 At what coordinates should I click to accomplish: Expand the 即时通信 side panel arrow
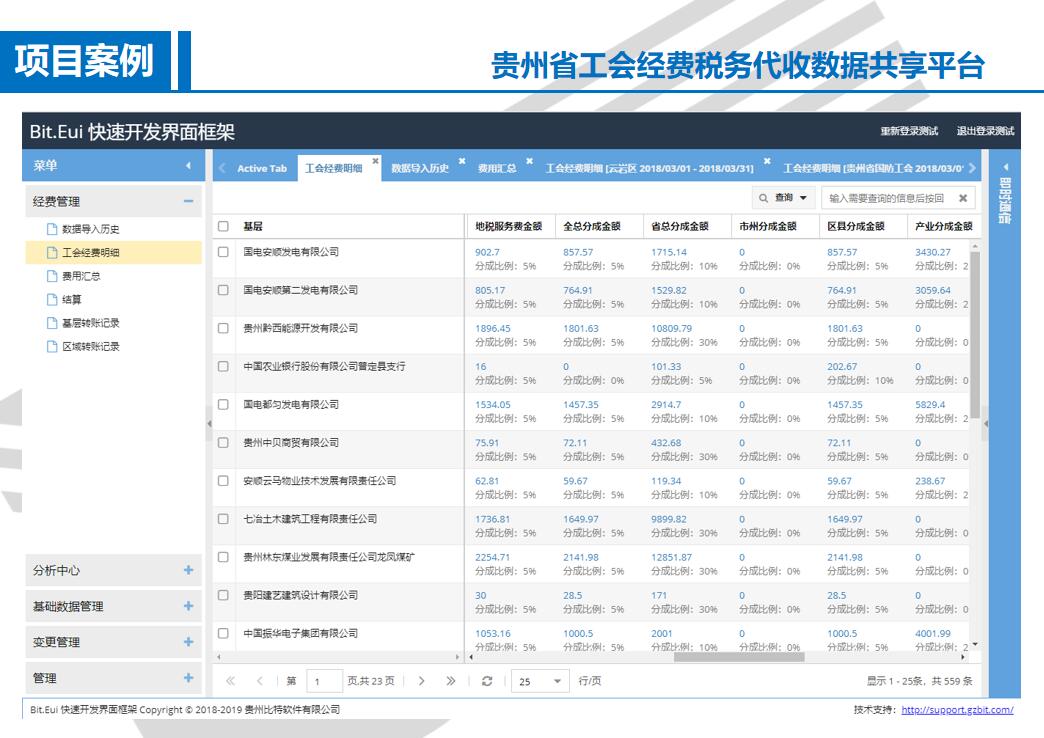click(x=1005, y=167)
